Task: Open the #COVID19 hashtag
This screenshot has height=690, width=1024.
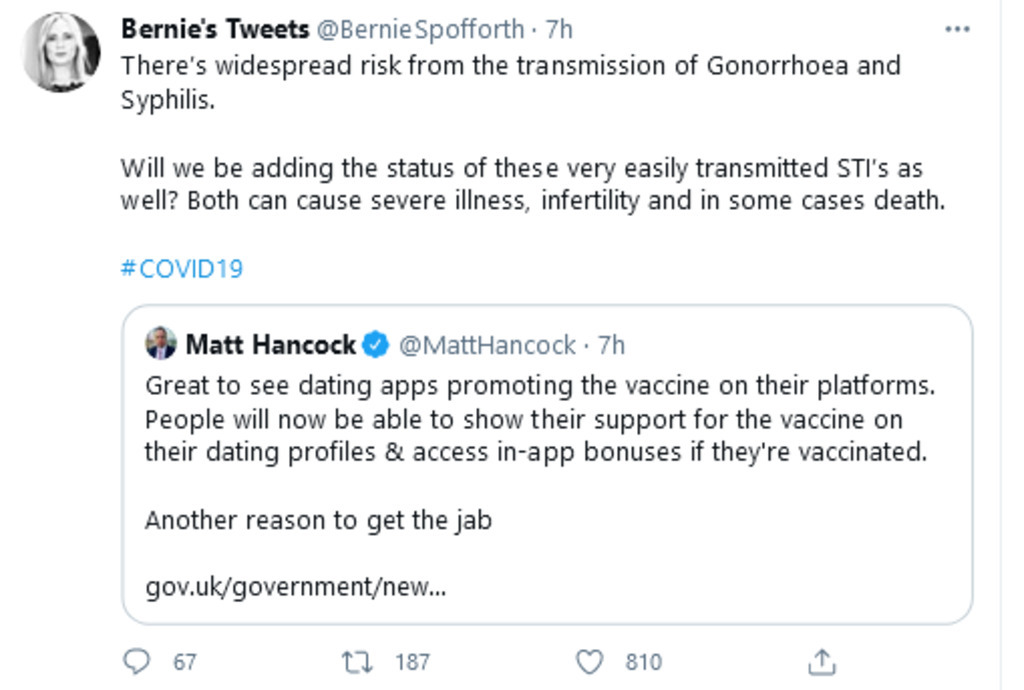Action: [x=181, y=269]
